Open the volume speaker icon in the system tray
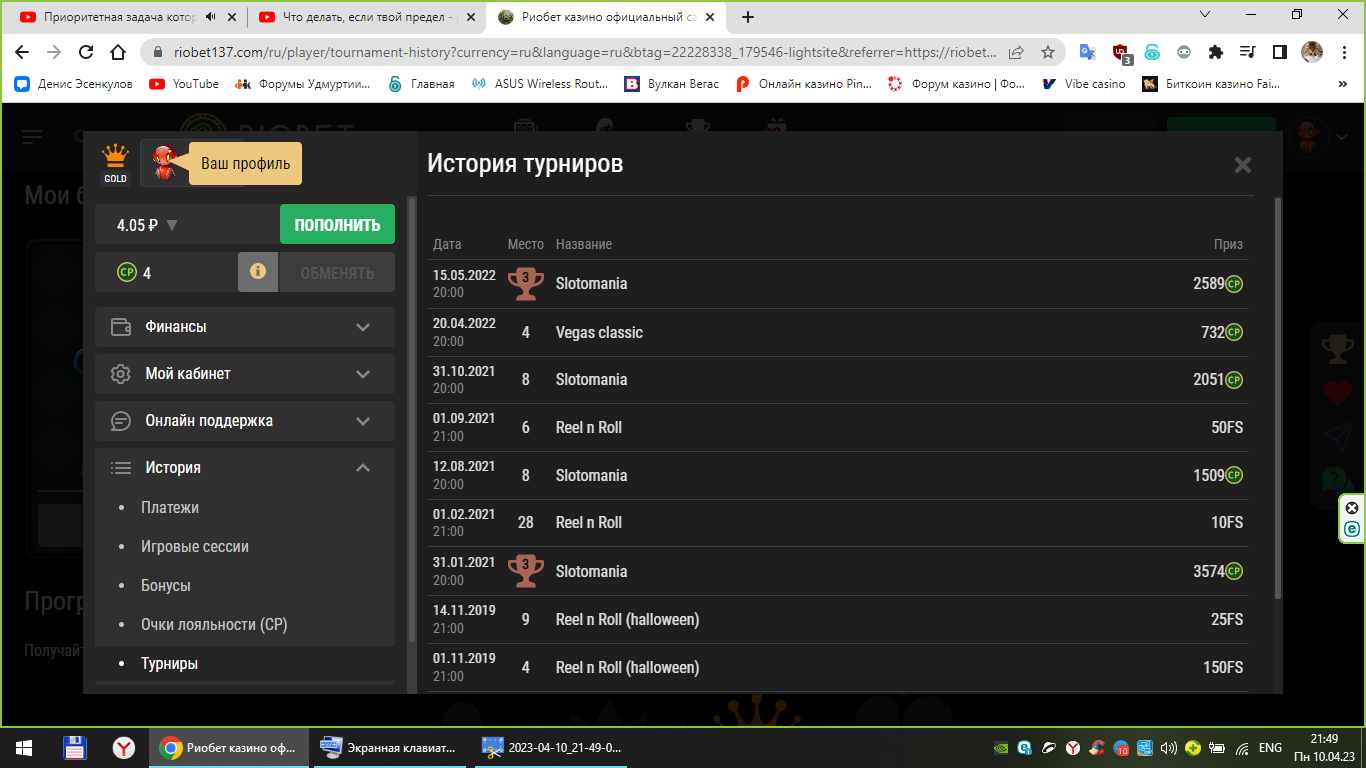The image size is (1366, 768). (1168, 747)
